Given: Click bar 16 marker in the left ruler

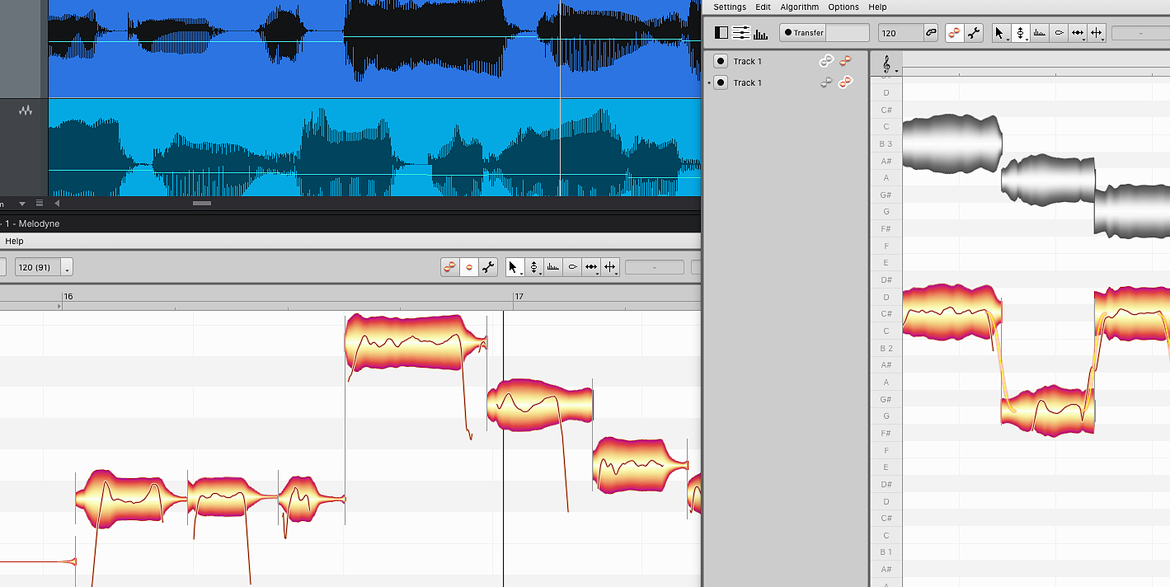Looking at the screenshot, I should pyautogui.click(x=67, y=296).
